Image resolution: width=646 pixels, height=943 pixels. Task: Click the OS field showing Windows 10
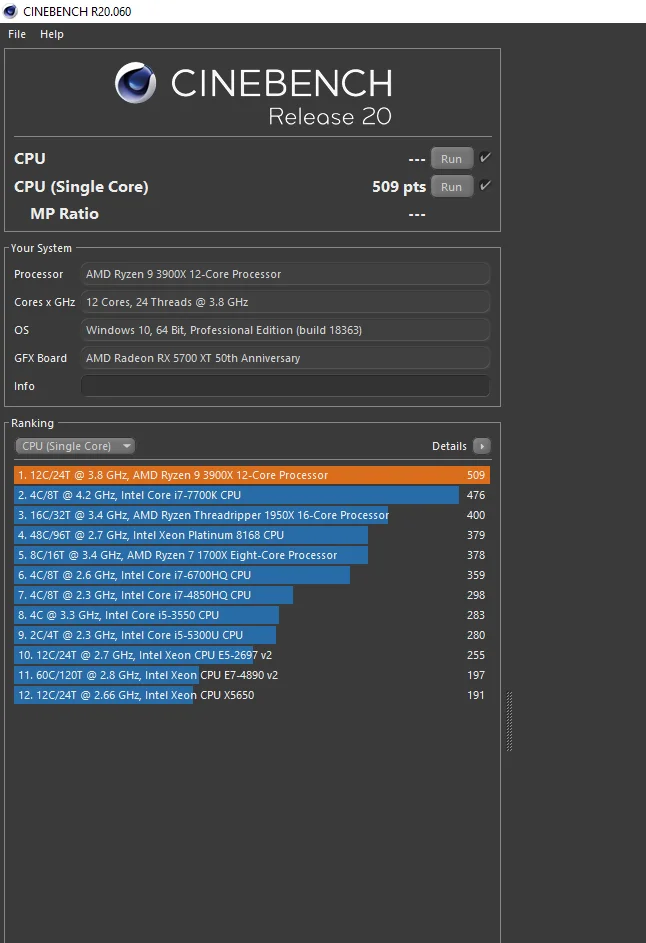(x=285, y=330)
